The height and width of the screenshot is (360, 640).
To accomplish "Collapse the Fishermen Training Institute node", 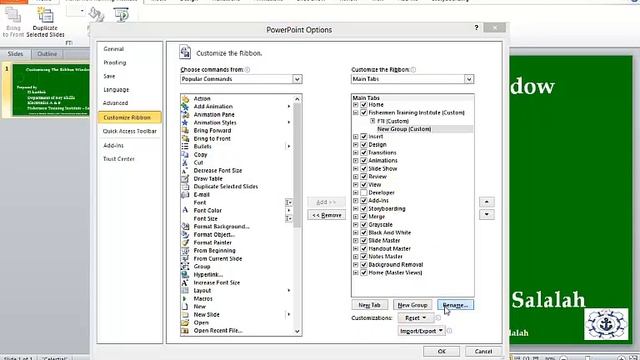I will [x=356, y=113].
